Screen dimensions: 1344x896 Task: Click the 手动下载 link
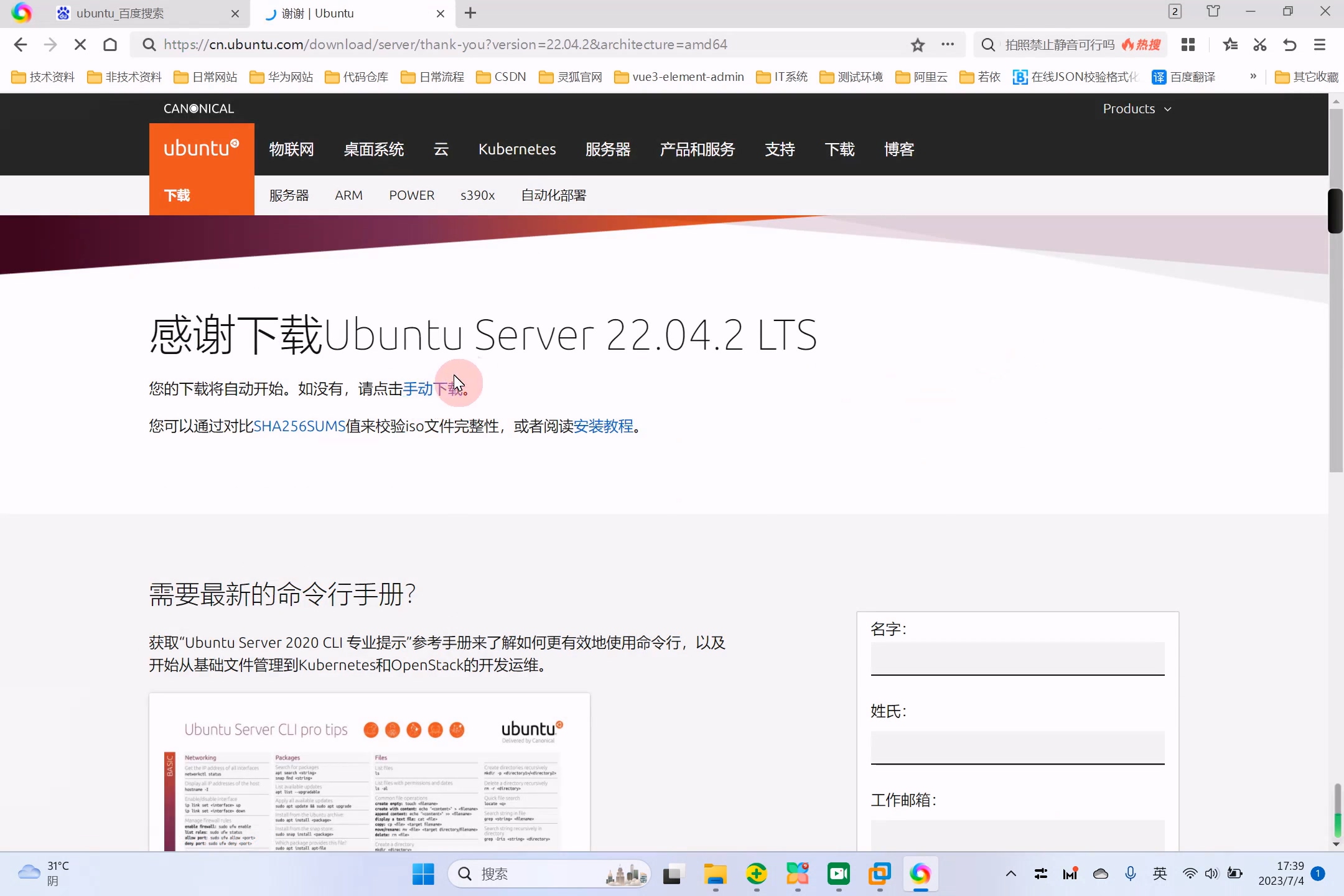[433, 389]
